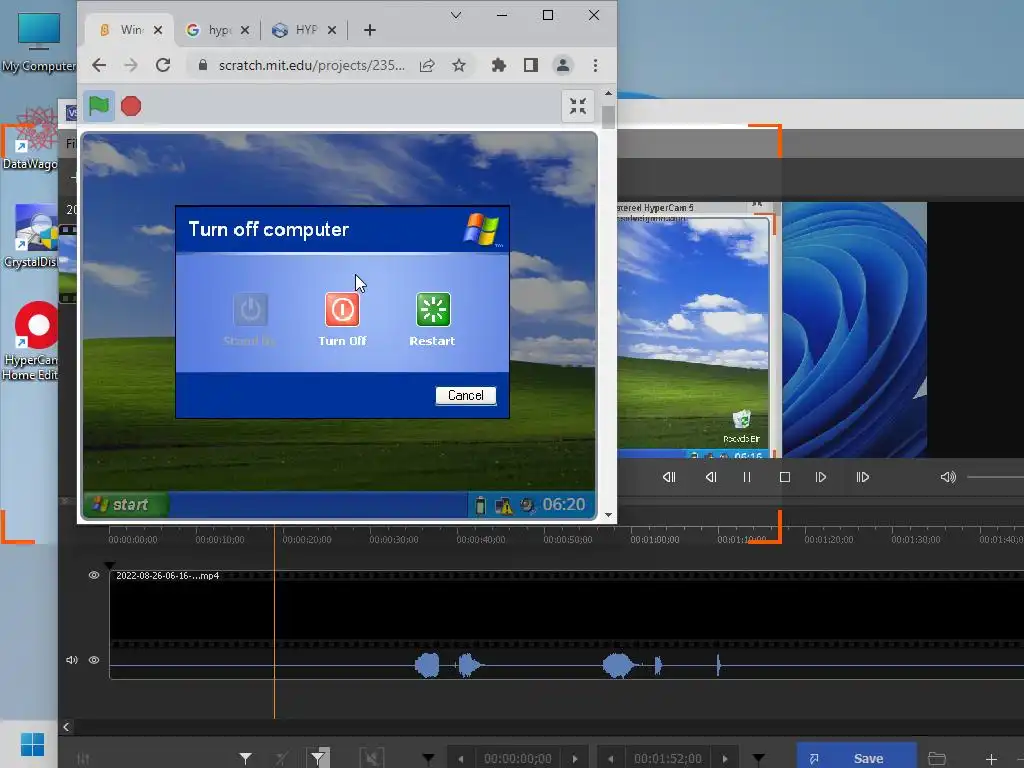Click the plus icon near Save
The width and height of the screenshot is (1024, 768).
point(991,759)
